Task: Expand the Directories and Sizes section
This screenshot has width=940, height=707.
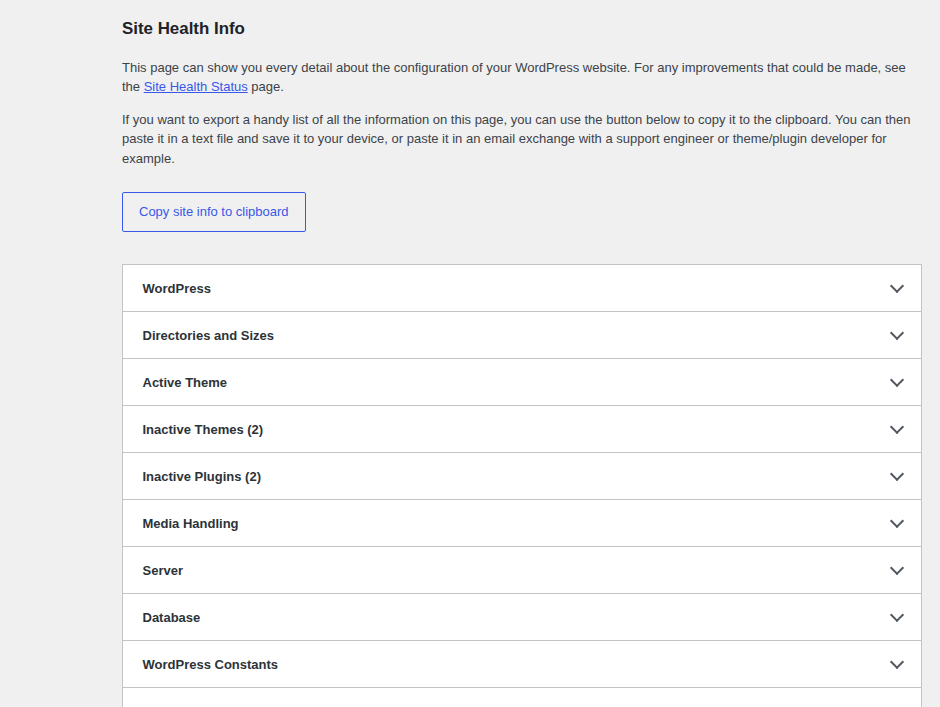Action: (522, 335)
